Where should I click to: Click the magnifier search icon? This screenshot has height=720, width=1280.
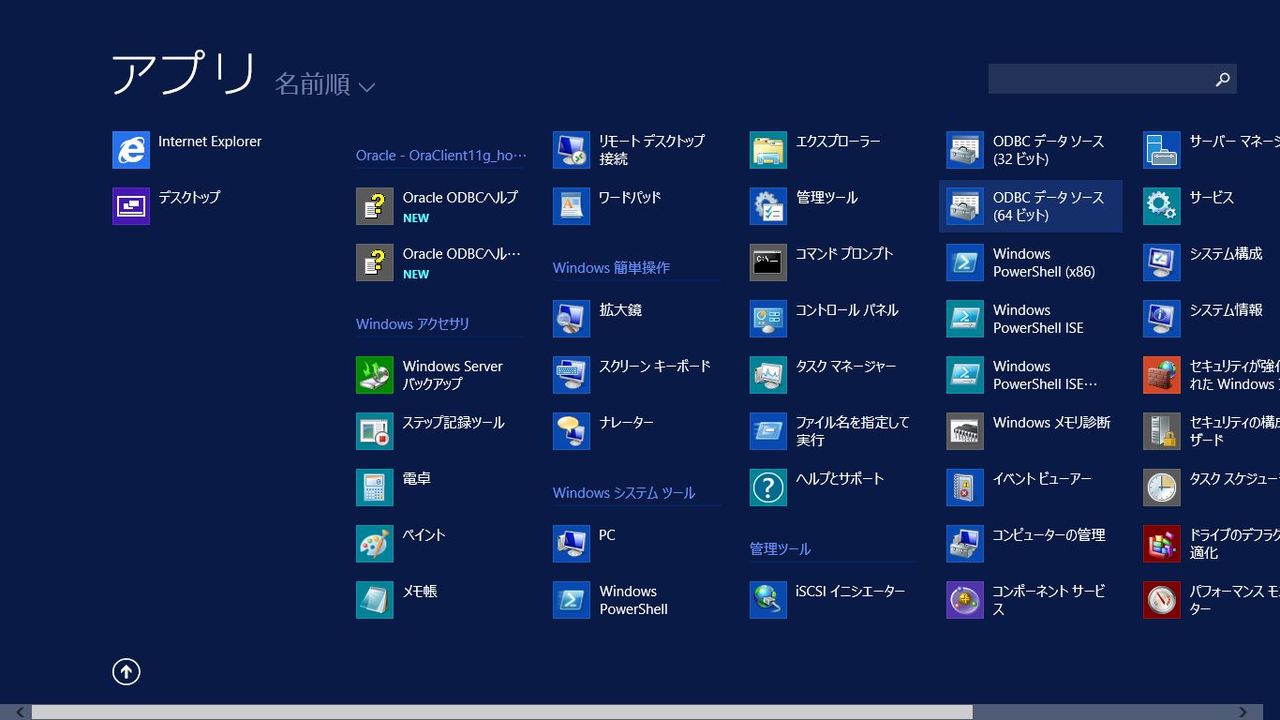pyautogui.click(x=1222, y=79)
